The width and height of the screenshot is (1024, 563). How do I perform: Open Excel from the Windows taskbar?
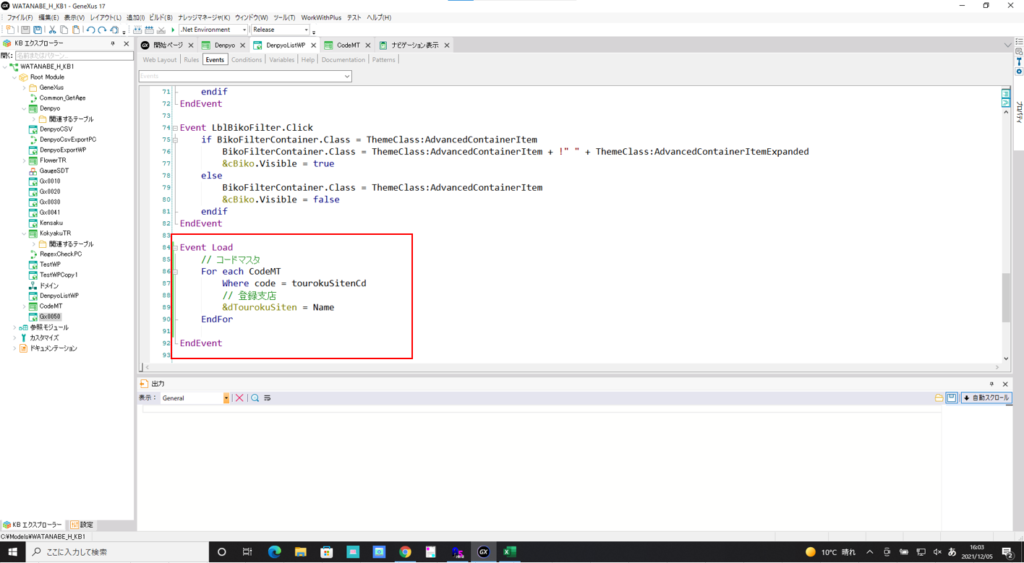pyautogui.click(x=509, y=552)
